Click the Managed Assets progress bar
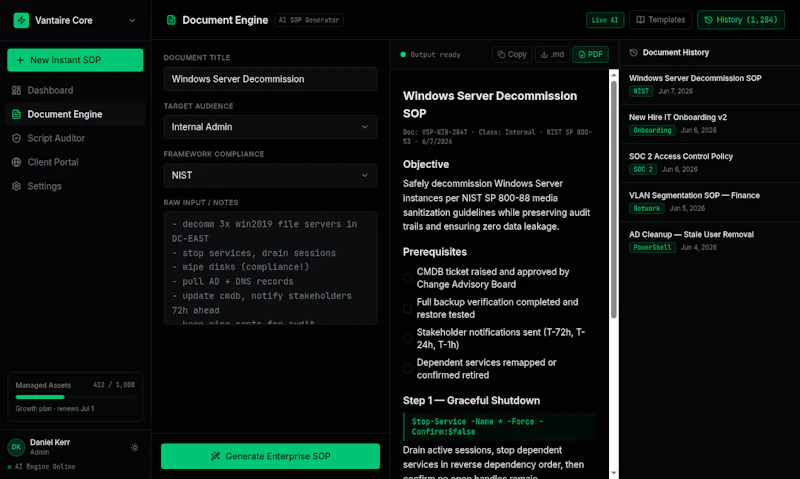The height and width of the screenshot is (479, 800). pyautogui.click(x=75, y=397)
